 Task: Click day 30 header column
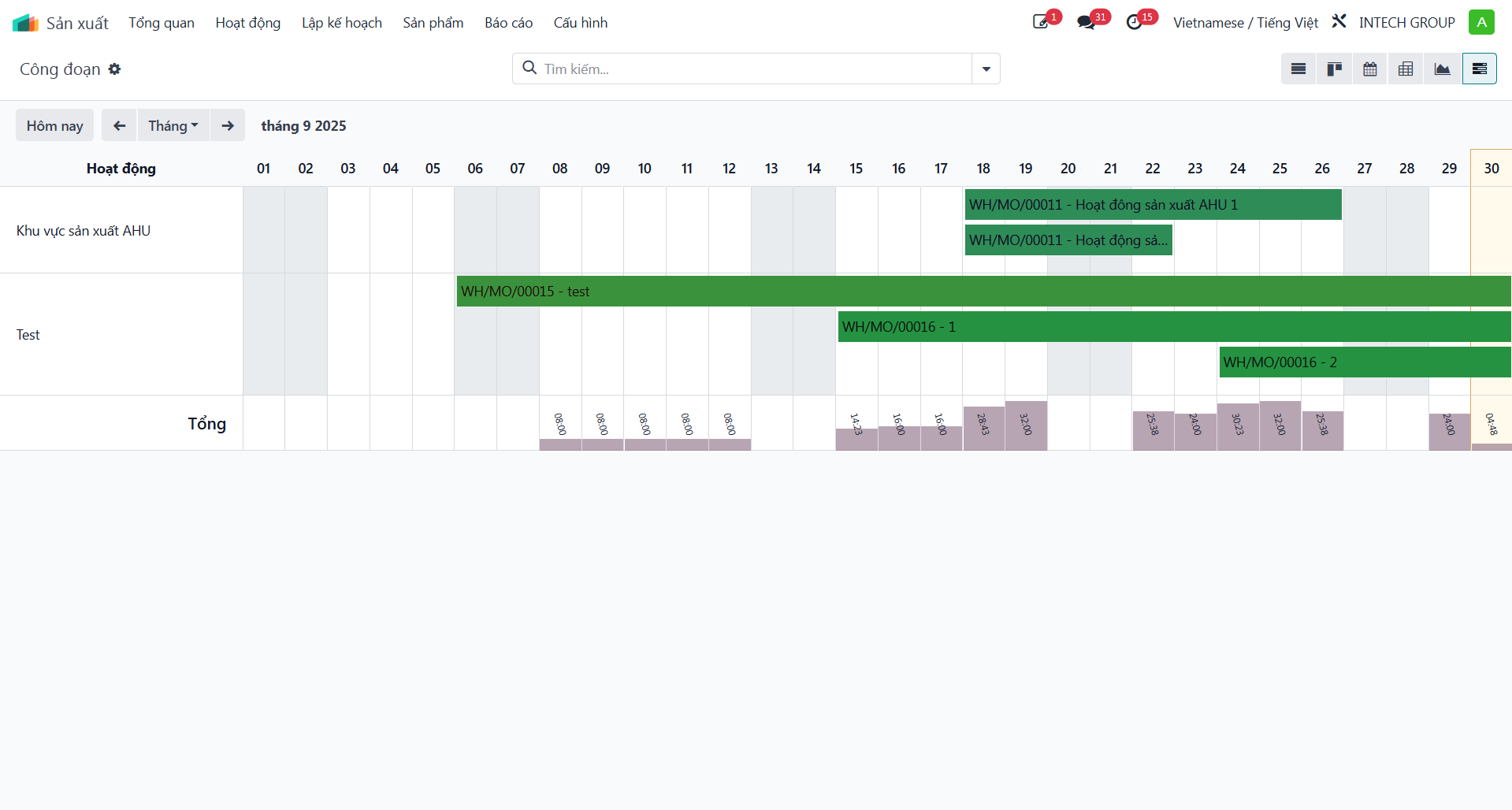point(1492,169)
